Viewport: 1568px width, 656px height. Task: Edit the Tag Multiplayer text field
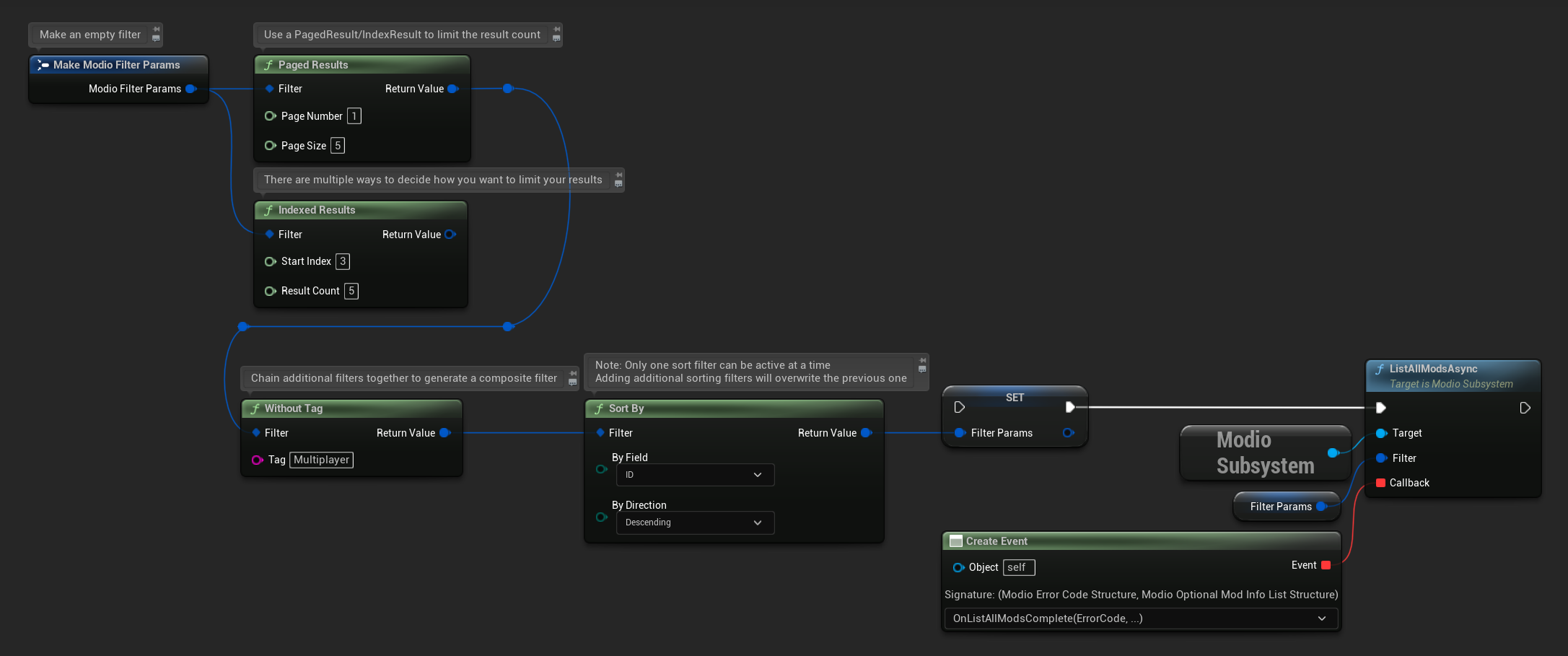tap(321, 460)
